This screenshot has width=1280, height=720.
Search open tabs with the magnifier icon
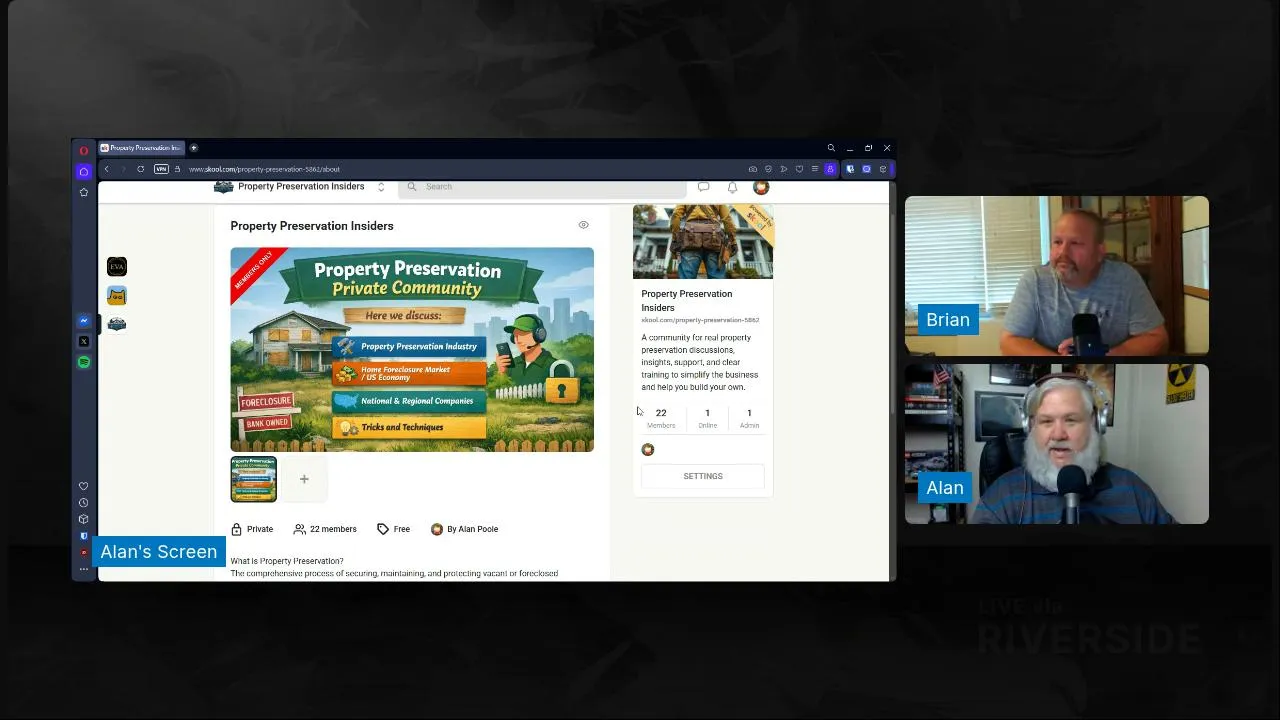831,148
